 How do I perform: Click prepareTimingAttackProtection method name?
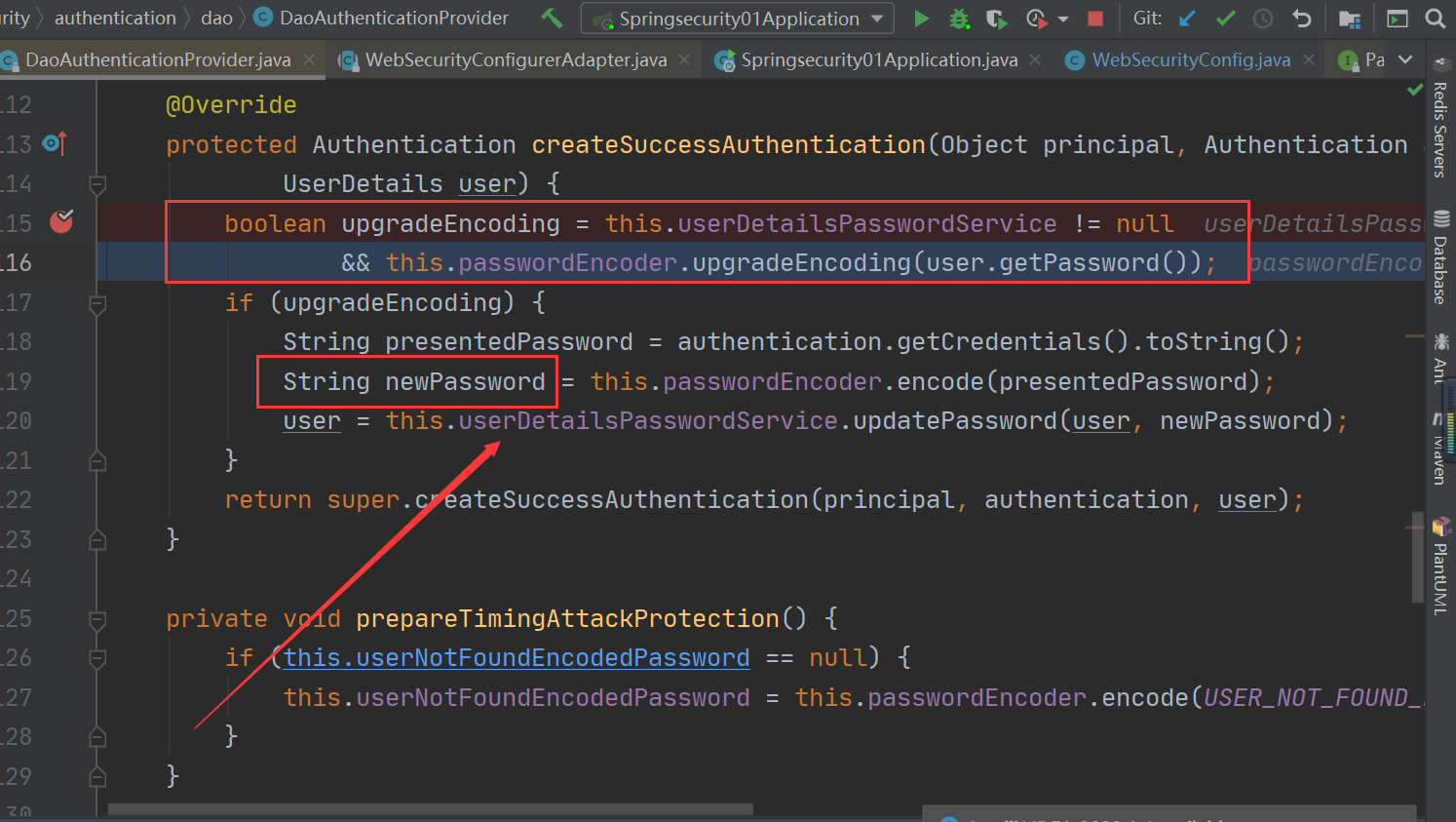tap(567, 619)
